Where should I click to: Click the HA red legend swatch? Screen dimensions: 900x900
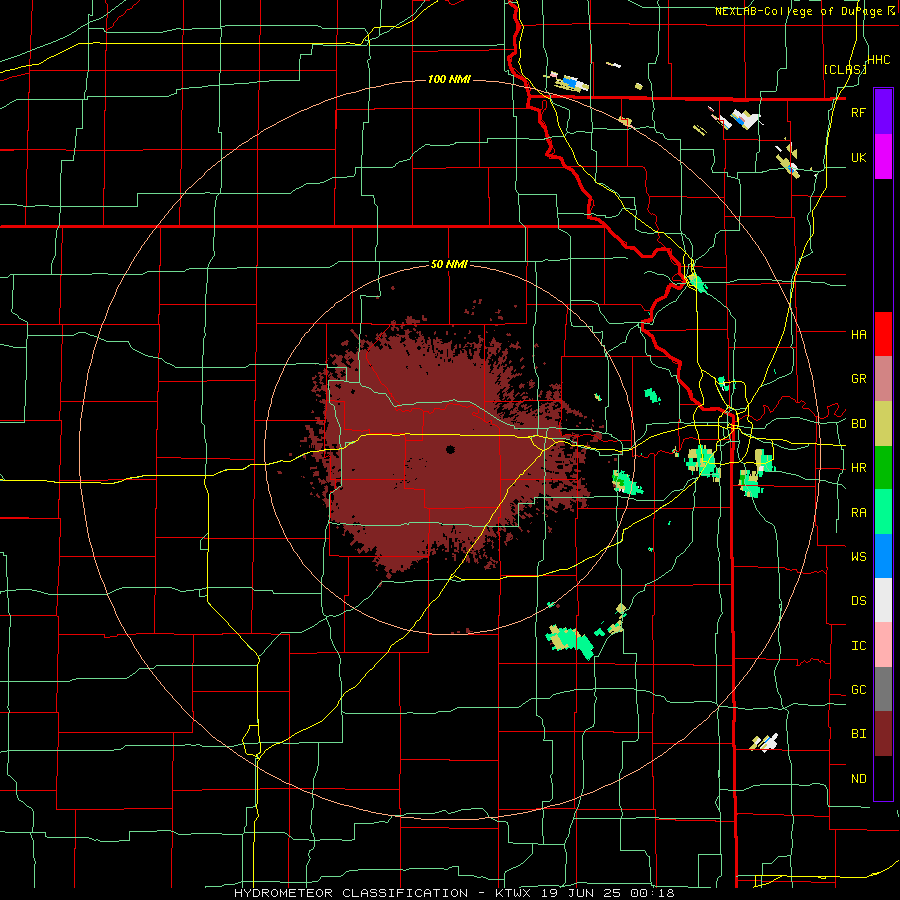click(883, 334)
